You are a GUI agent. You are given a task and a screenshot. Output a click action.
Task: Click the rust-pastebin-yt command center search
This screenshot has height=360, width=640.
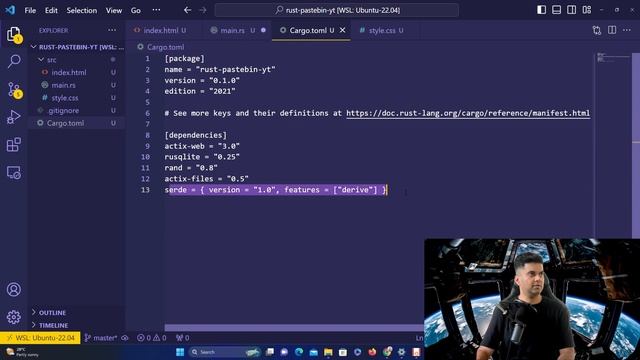pyautogui.click(x=337, y=10)
